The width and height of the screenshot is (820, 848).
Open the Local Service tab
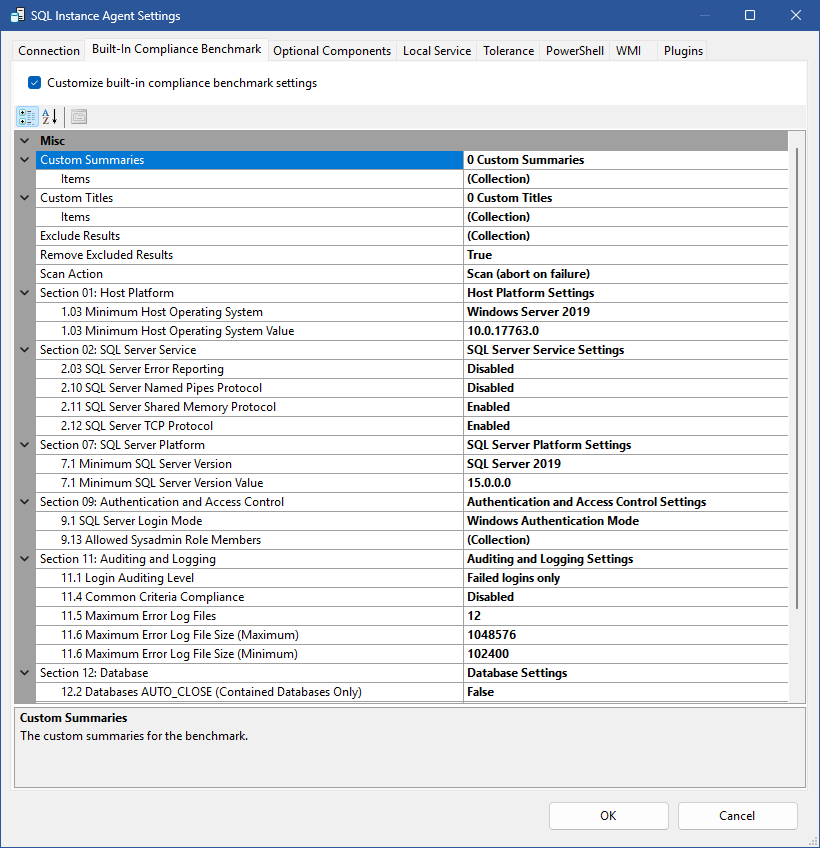437,51
